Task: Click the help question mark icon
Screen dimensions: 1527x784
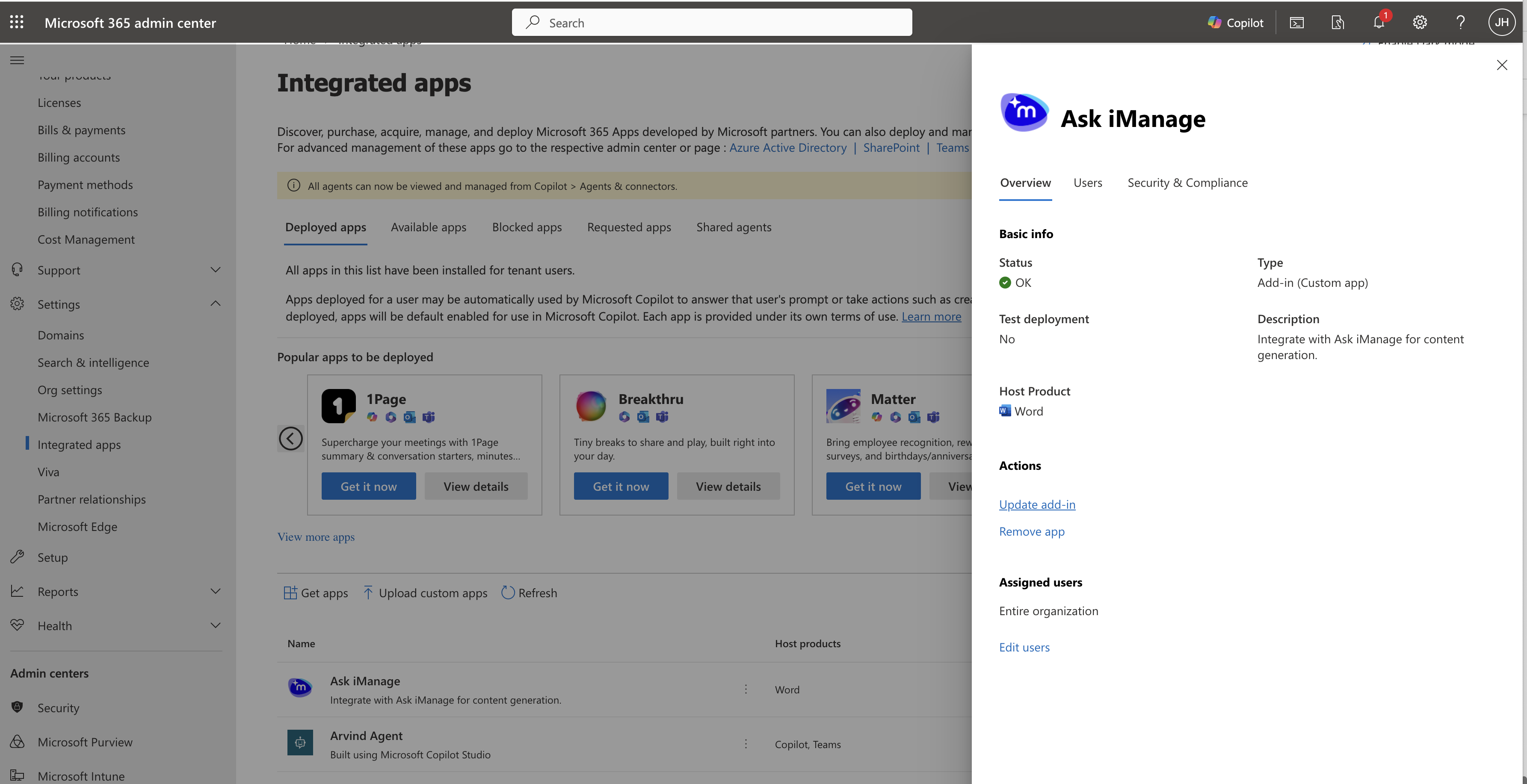Action: [1460, 23]
